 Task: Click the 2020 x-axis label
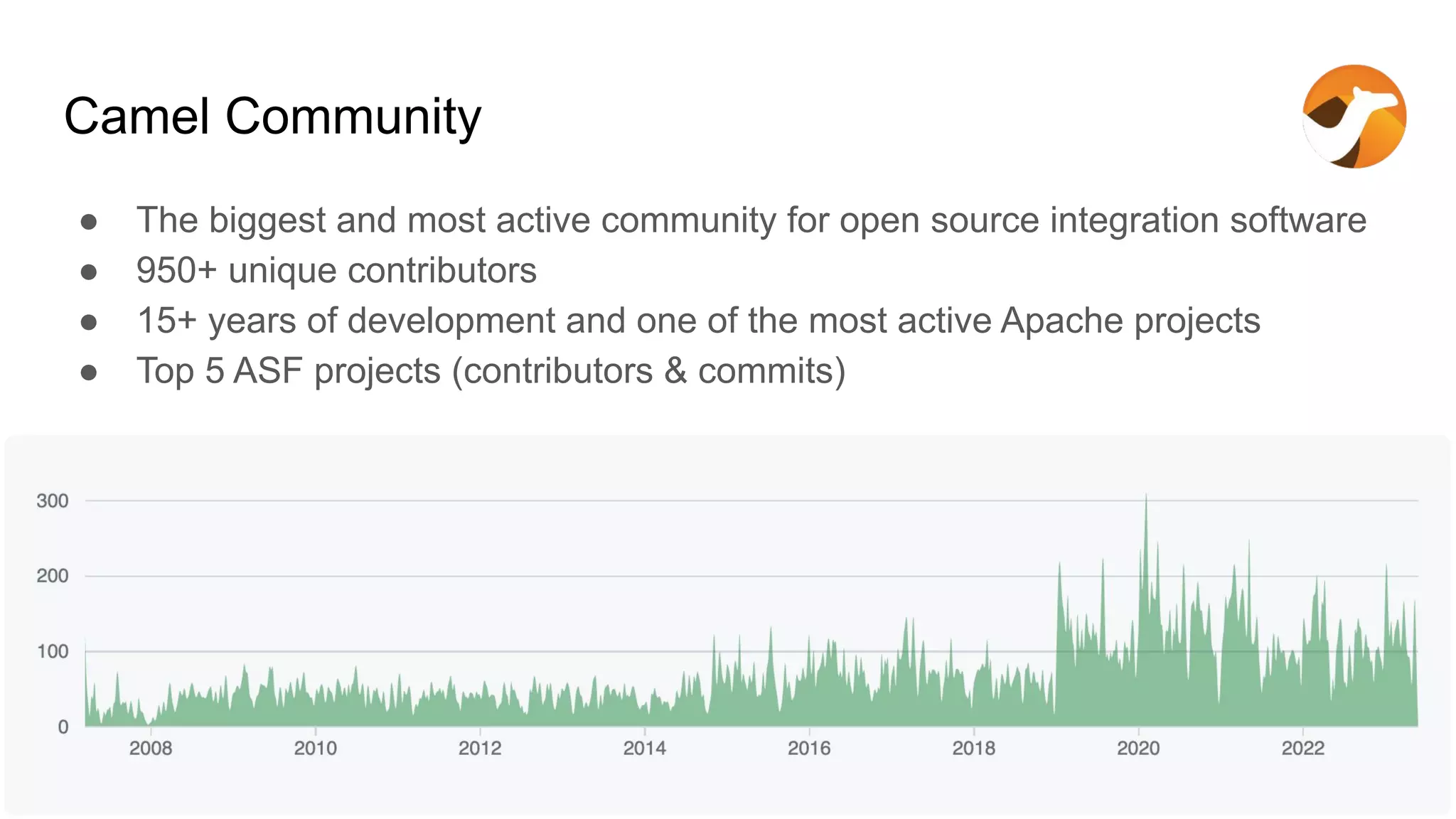(x=1138, y=748)
